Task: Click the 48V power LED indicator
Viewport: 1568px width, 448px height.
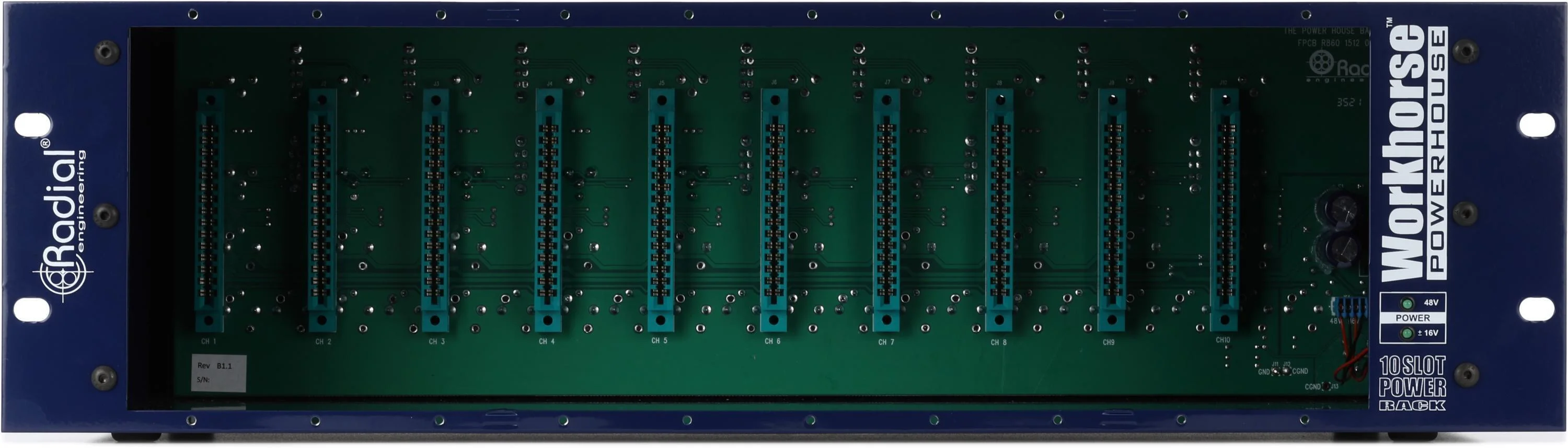Action: point(1408,303)
